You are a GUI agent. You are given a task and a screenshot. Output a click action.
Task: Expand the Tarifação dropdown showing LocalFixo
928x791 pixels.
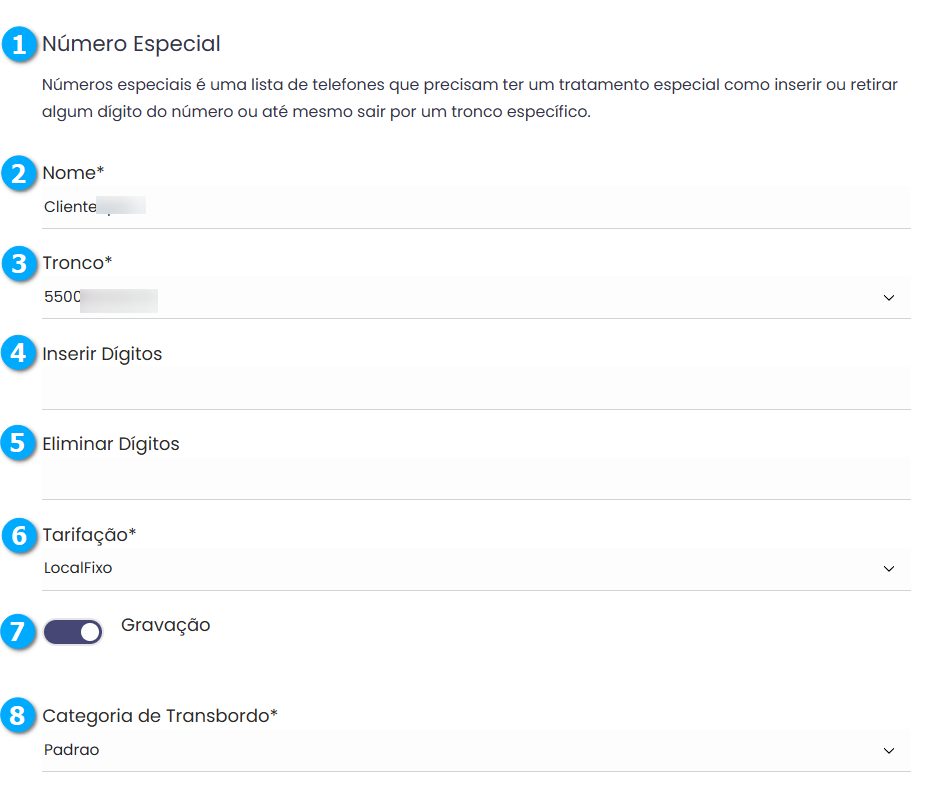pyautogui.click(x=475, y=569)
